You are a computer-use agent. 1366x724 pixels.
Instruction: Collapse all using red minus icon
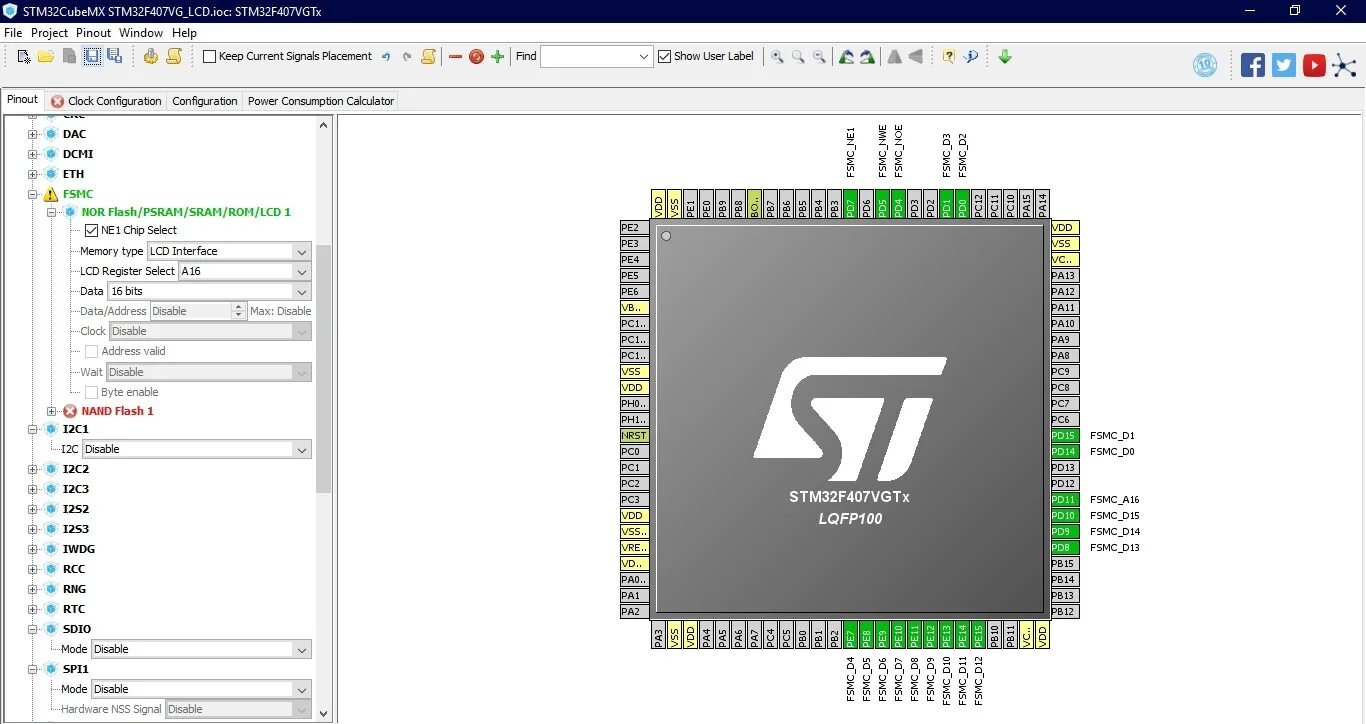coord(455,57)
